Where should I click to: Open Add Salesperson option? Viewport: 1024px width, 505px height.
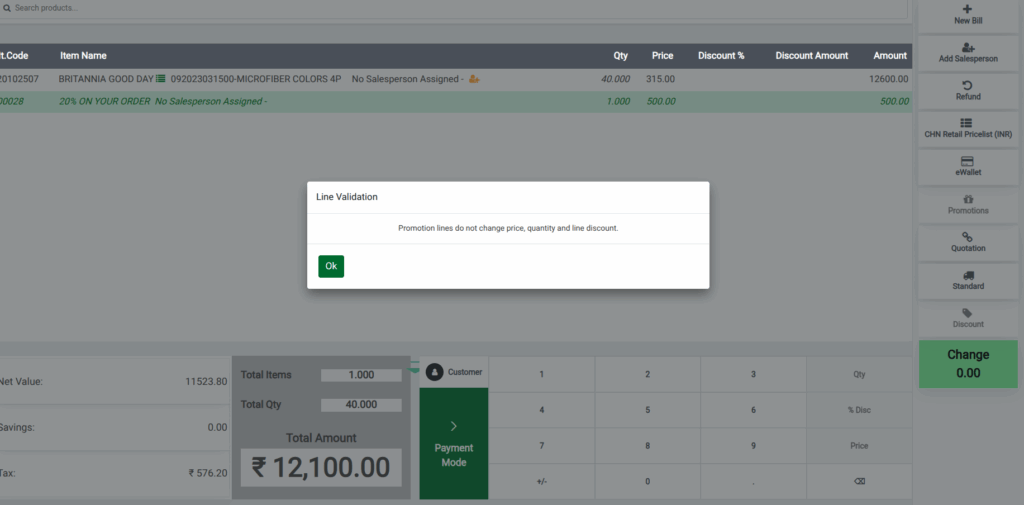pyautogui.click(x=968, y=53)
